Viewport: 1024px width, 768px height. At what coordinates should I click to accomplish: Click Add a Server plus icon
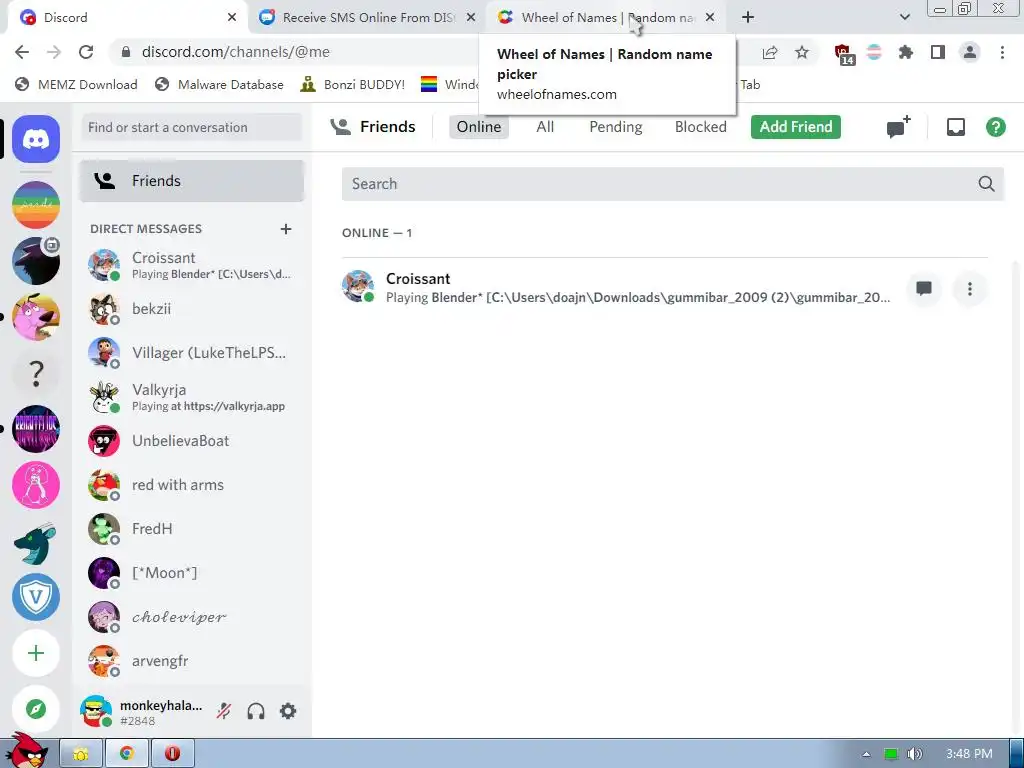(x=36, y=653)
